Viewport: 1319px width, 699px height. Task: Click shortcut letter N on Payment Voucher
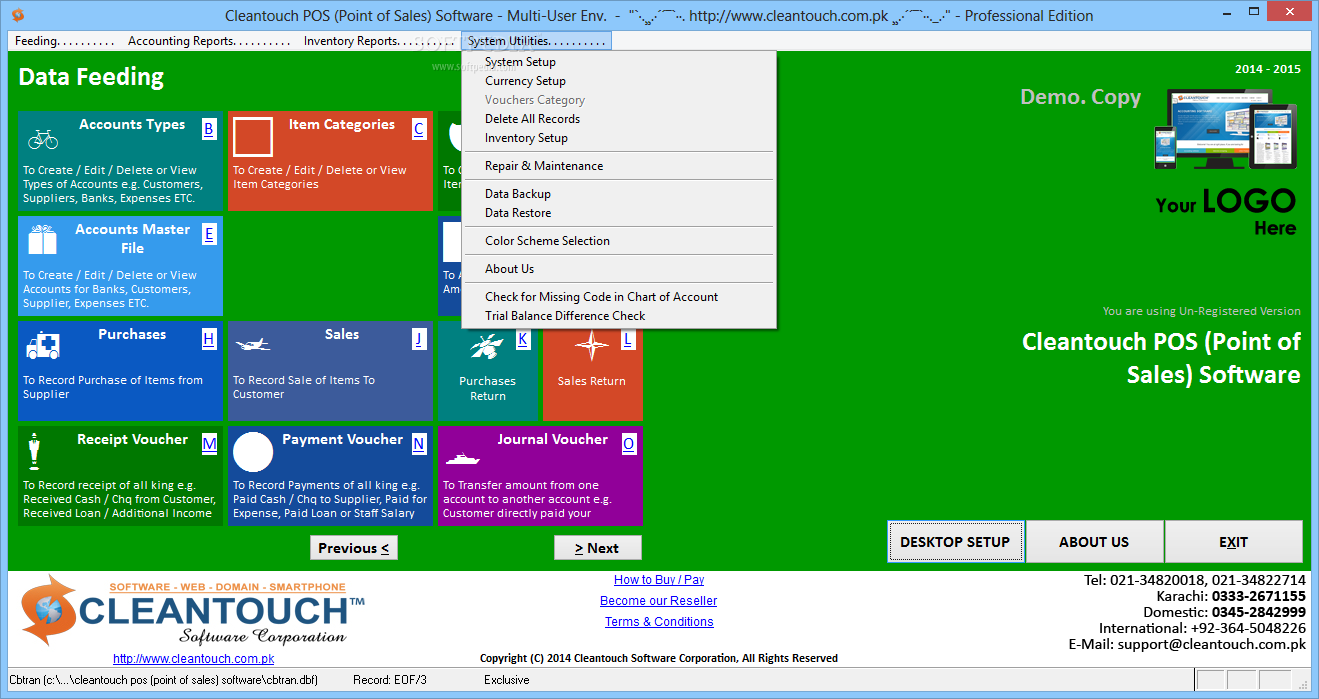[419, 444]
